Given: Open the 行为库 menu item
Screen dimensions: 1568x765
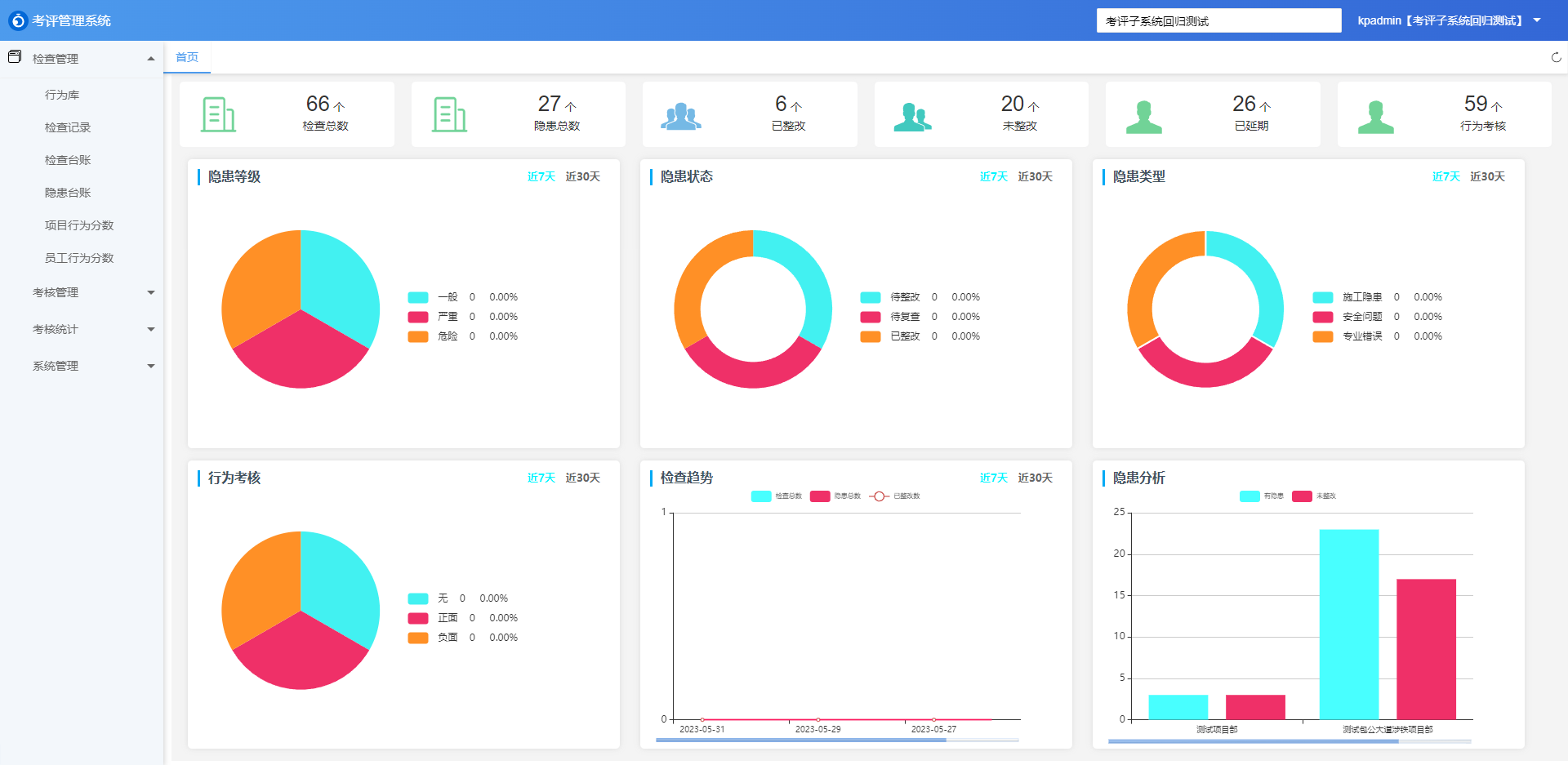Looking at the screenshot, I should [62, 95].
